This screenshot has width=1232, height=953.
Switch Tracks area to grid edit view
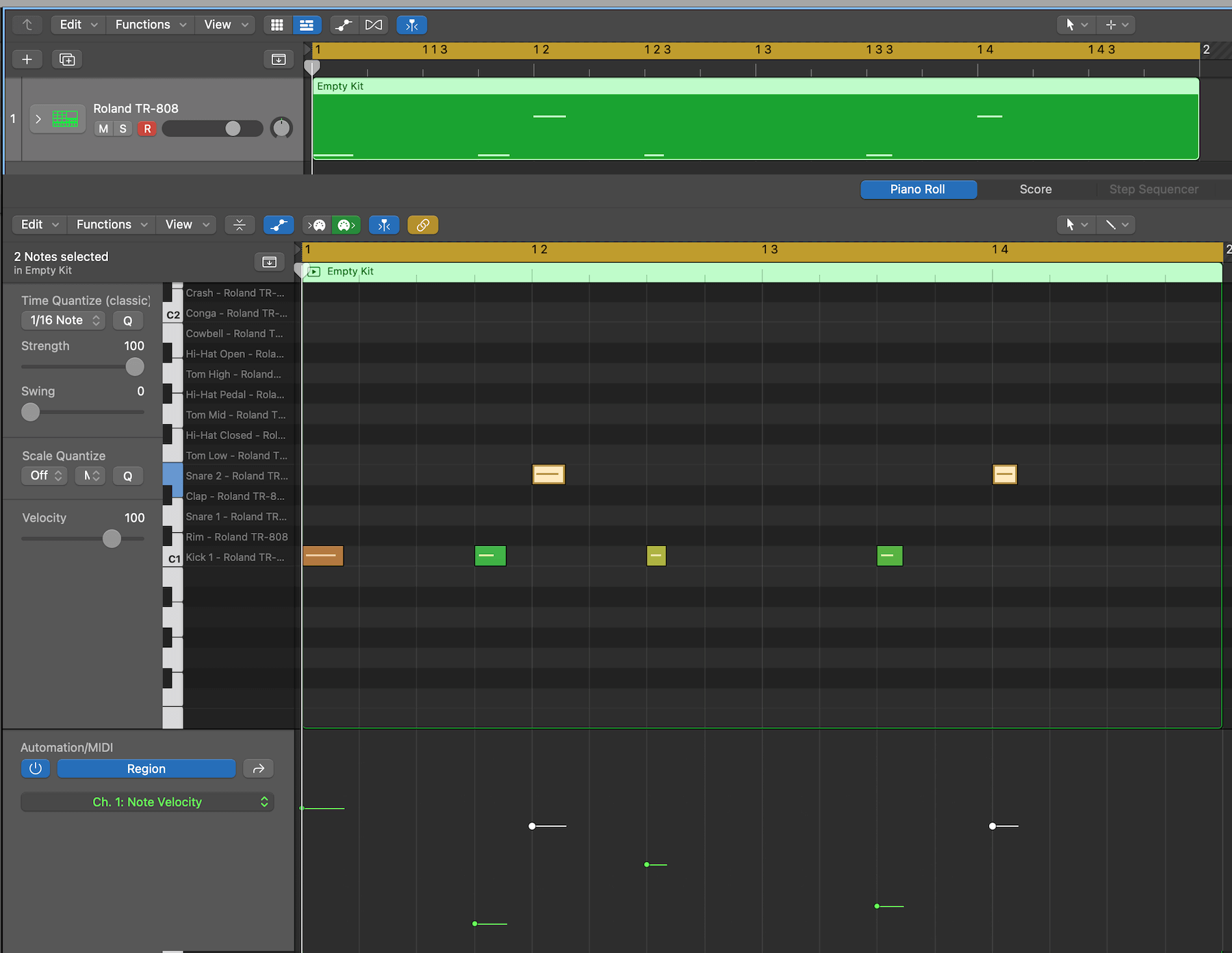277,25
